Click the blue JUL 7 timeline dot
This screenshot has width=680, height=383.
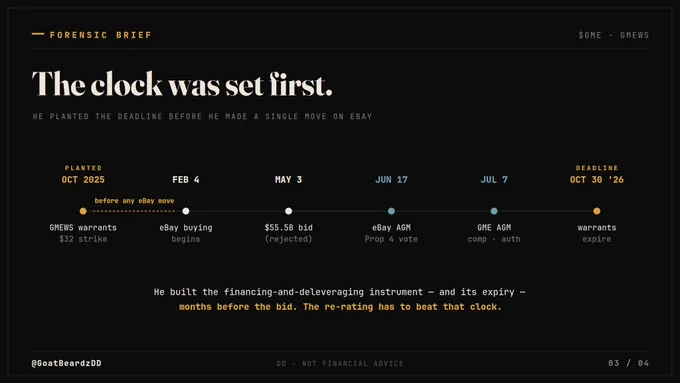(494, 211)
